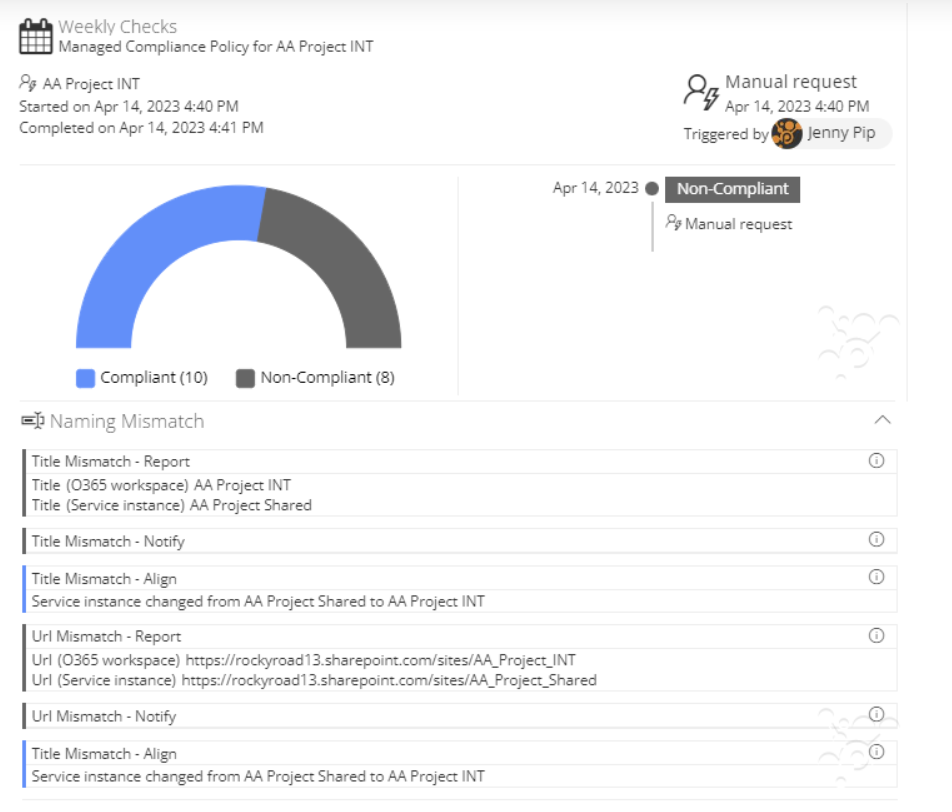
Task: Click the Naming Mismatch section icon
Action: pyautogui.click(x=33, y=420)
